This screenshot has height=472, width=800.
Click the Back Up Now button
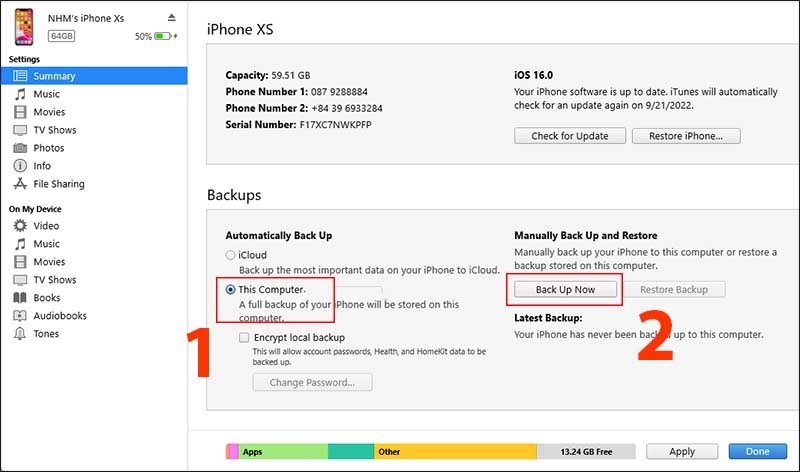click(566, 290)
